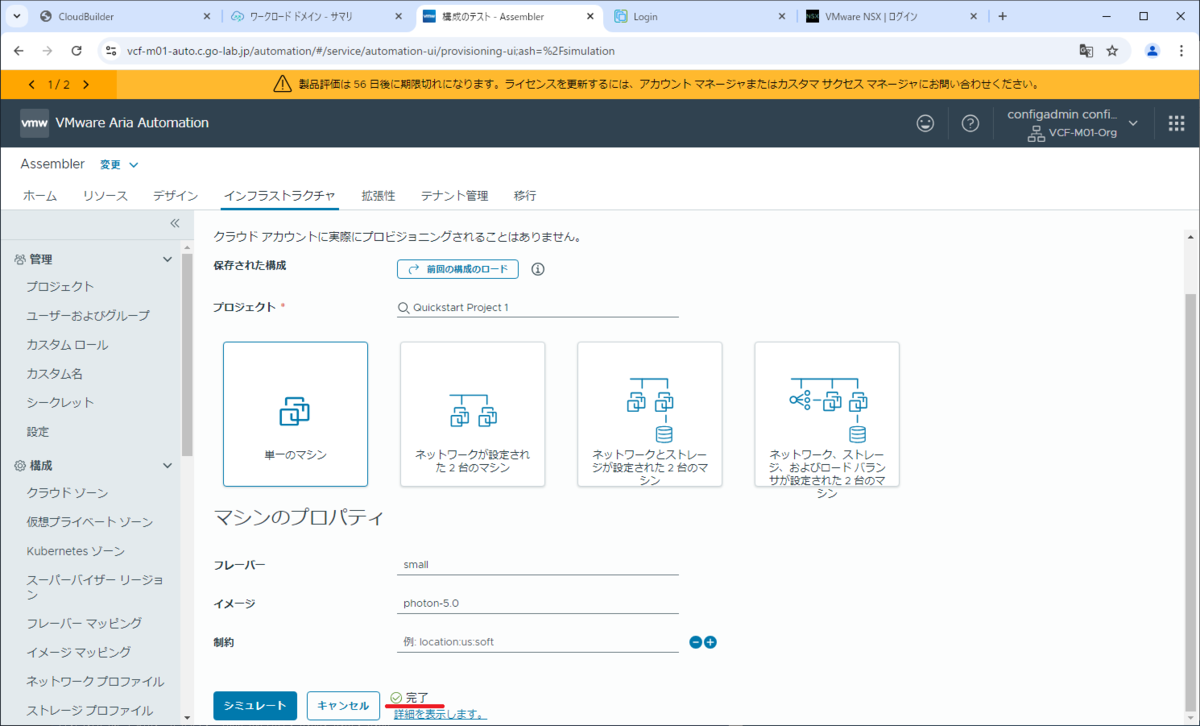The height and width of the screenshot is (726, 1200).
Task: Open Chrome three-dot menu
Action: click(x=1181, y=50)
